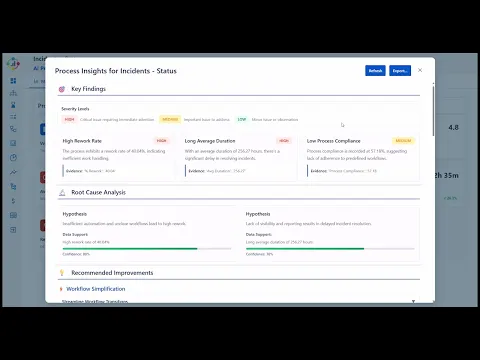Select the Low Process Compliance finding title
The width and height of the screenshot is (480, 360).
pos(334,141)
